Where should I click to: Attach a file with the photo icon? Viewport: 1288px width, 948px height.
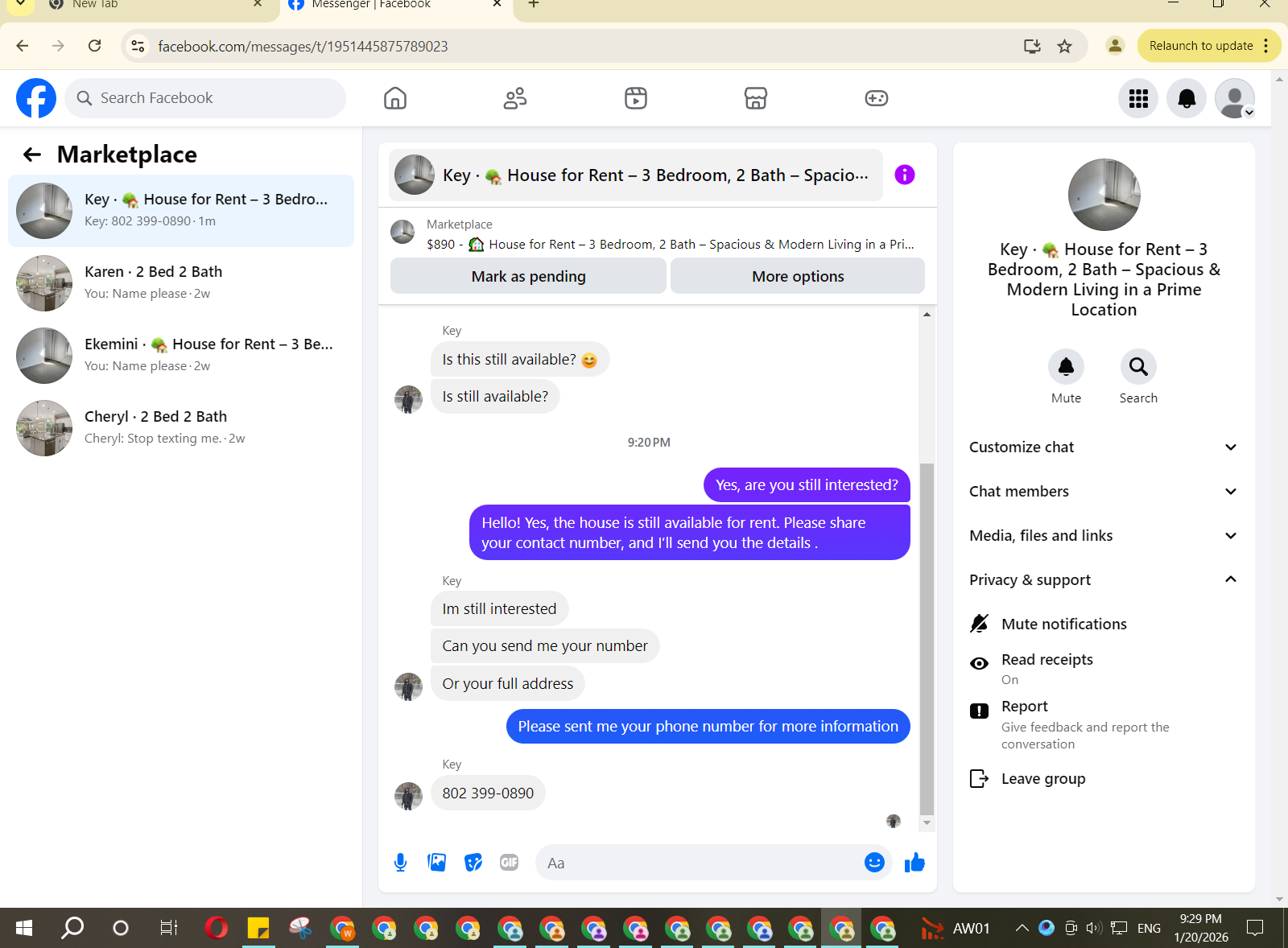pyautogui.click(x=437, y=863)
